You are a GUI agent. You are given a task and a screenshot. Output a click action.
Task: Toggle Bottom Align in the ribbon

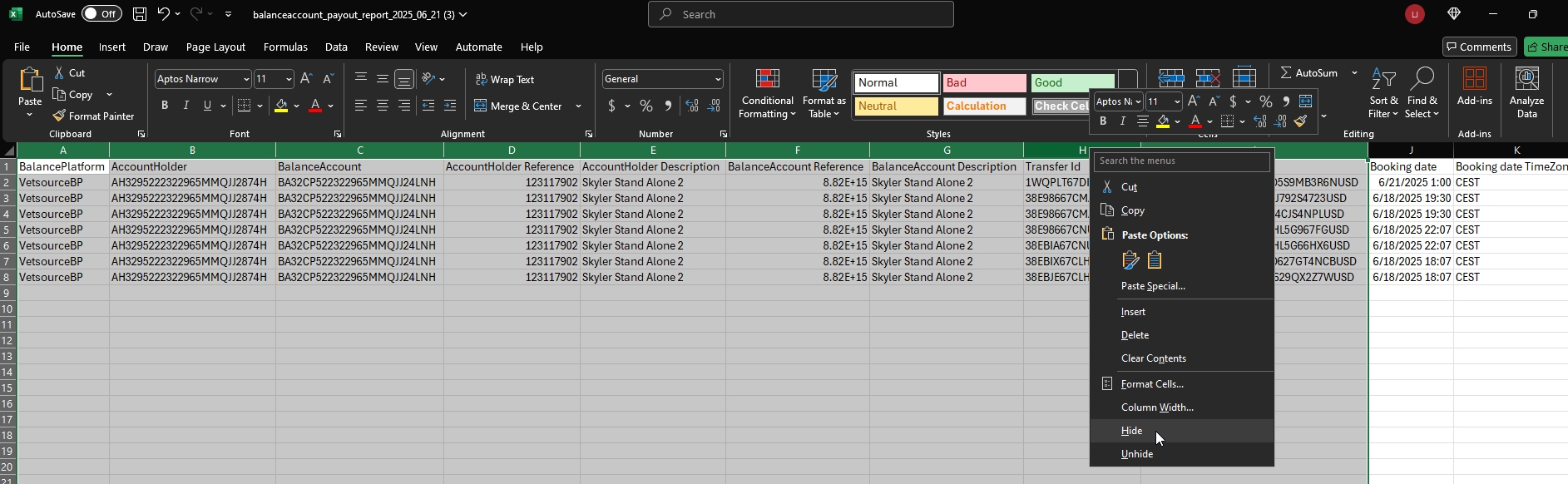tap(404, 79)
